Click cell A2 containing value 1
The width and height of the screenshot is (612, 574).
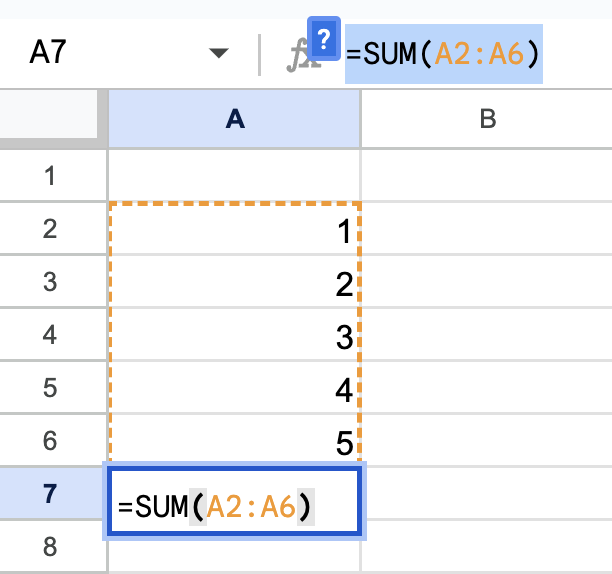tap(234, 231)
